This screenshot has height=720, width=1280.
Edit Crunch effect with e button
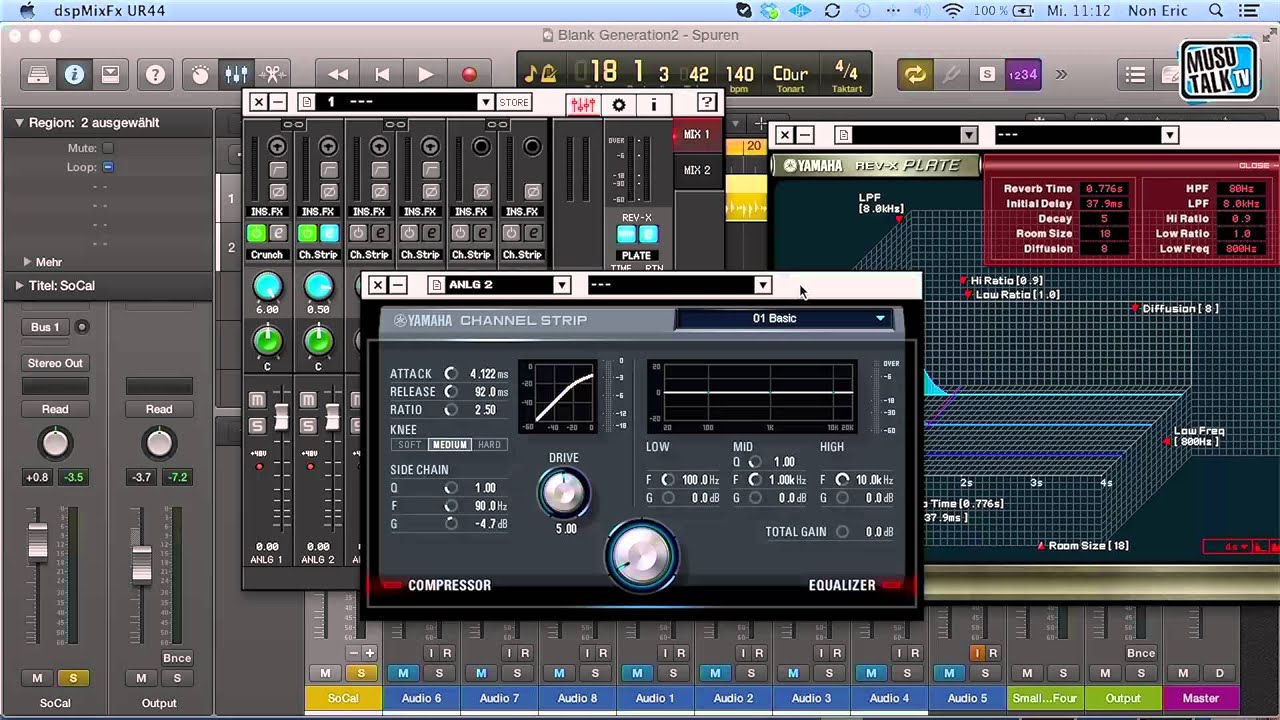pyautogui.click(x=278, y=233)
